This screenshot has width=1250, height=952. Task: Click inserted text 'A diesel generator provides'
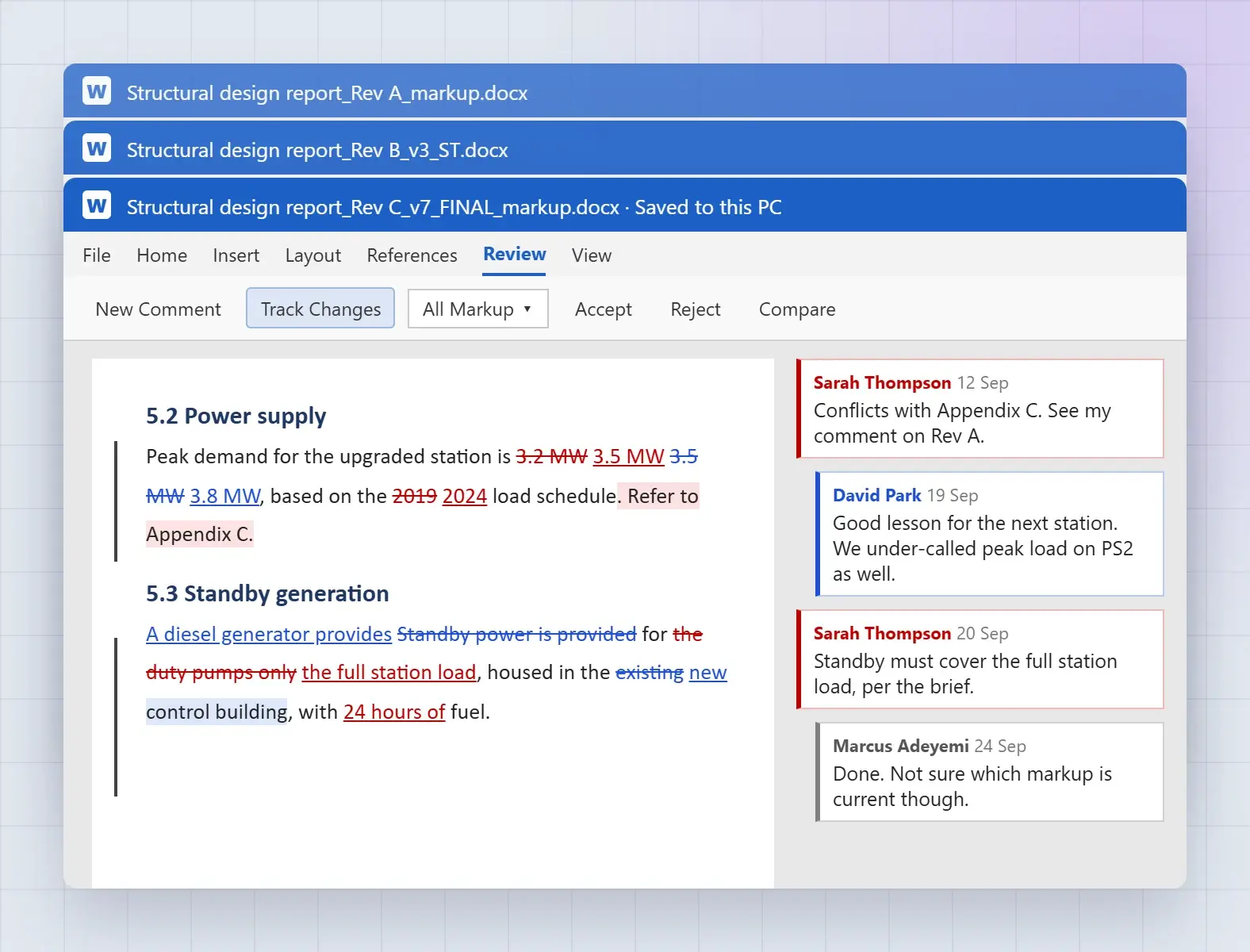(269, 634)
